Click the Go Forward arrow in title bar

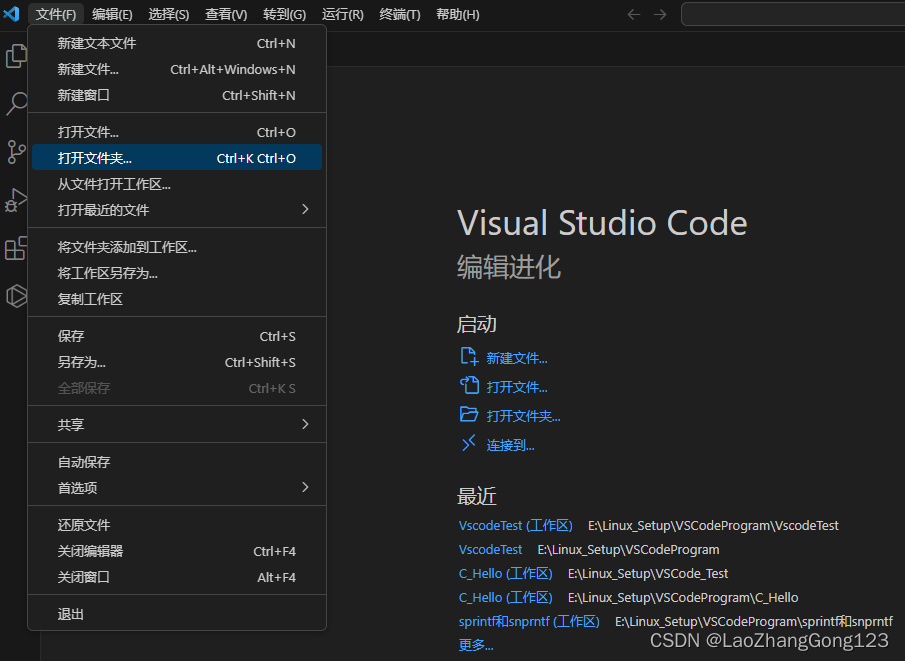tap(660, 14)
